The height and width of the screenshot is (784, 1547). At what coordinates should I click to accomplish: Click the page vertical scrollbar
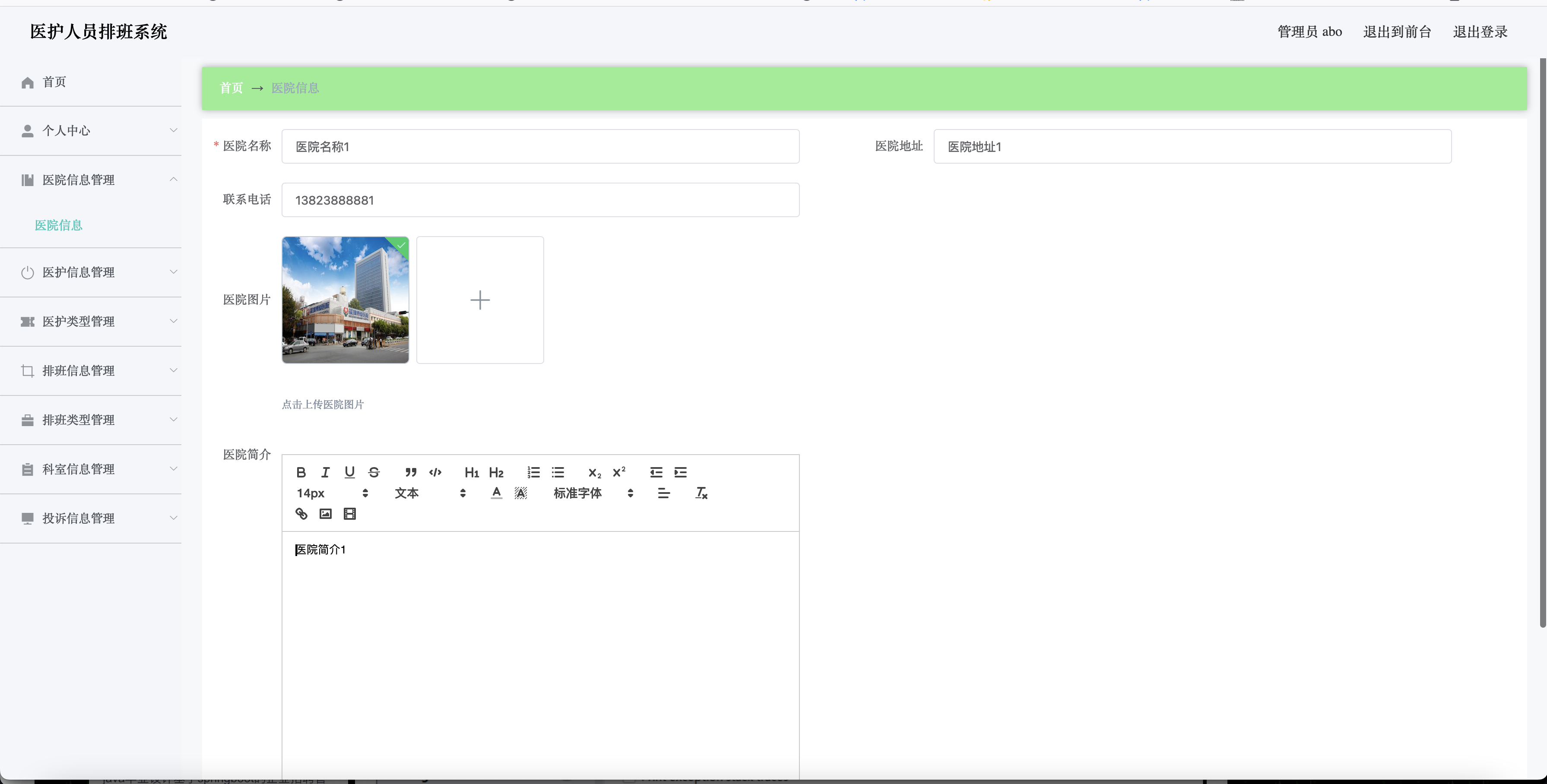tap(1543, 343)
